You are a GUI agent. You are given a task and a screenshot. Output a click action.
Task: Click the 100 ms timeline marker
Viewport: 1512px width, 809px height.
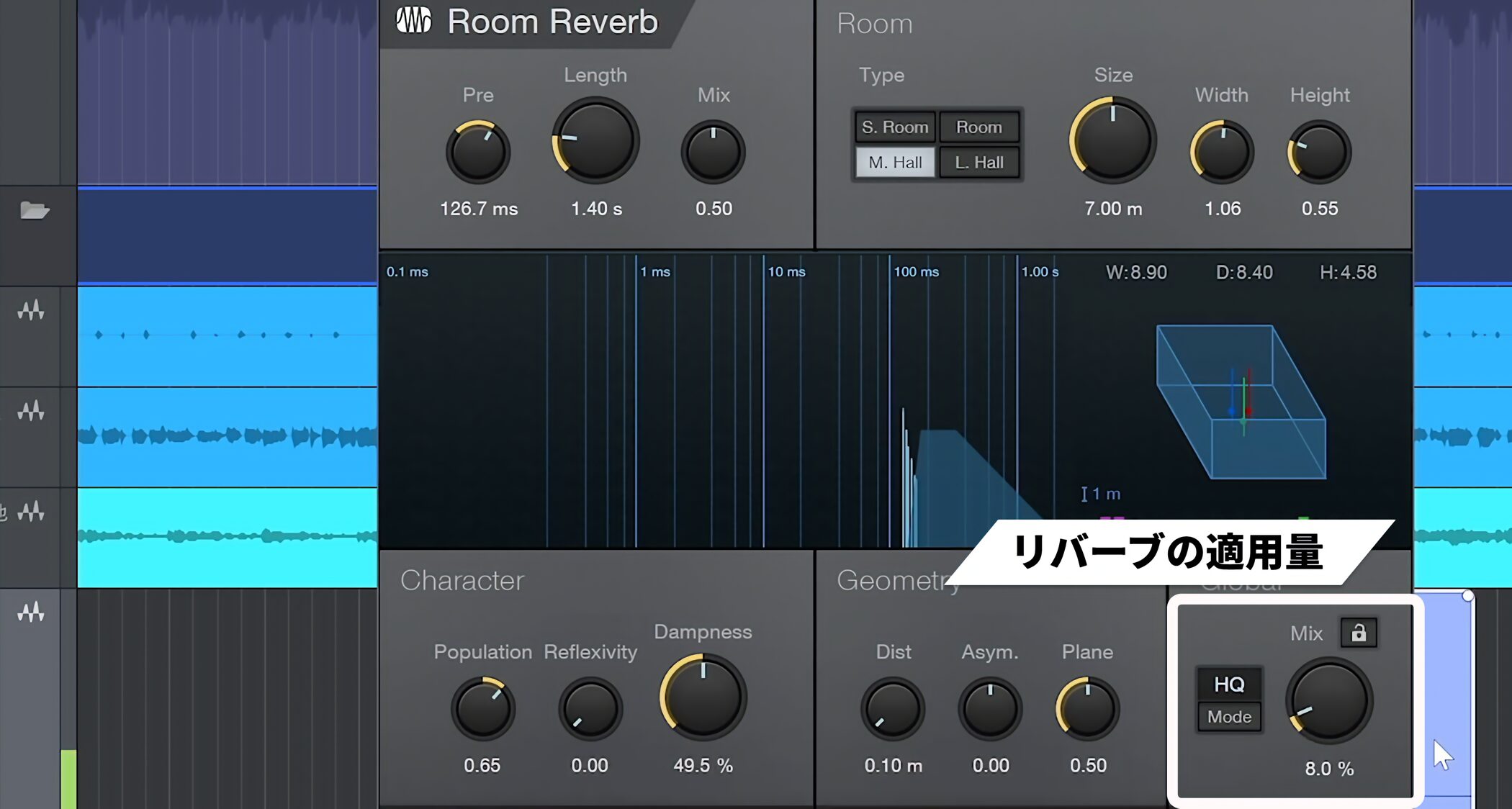coord(916,272)
